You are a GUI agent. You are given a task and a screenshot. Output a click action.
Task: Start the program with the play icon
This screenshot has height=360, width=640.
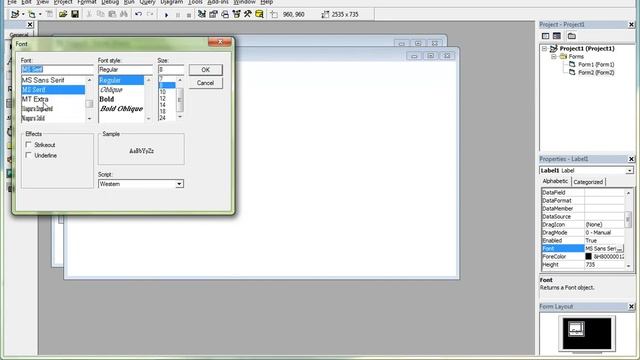tap(166, 15)
